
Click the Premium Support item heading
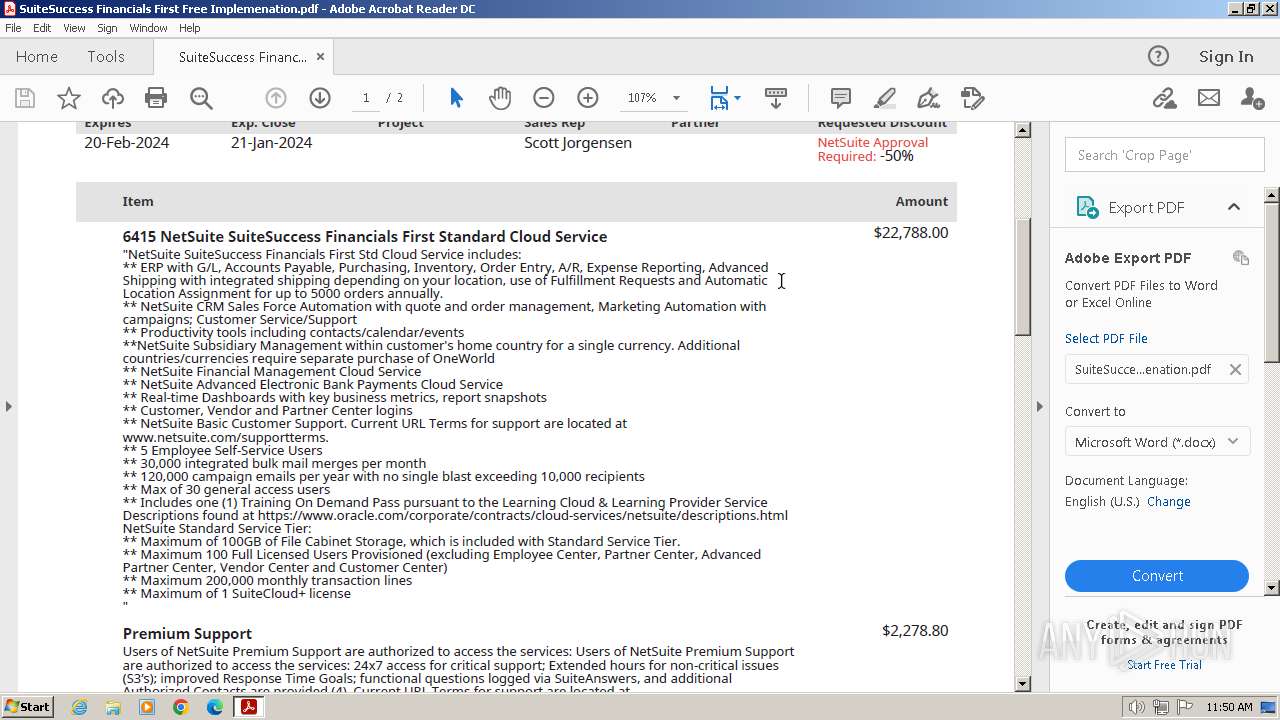[187, 634]
